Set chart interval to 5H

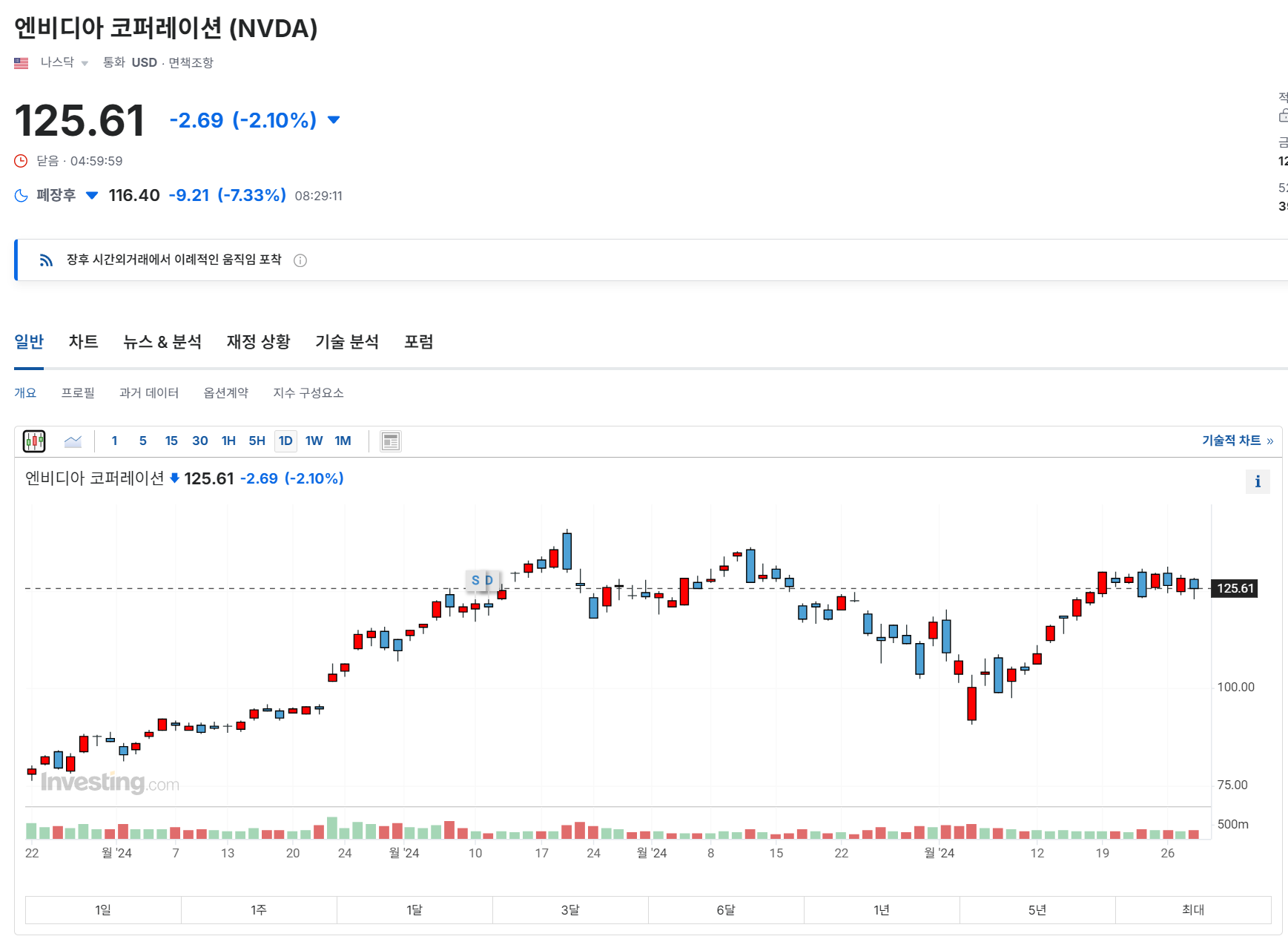coord(257,441)
